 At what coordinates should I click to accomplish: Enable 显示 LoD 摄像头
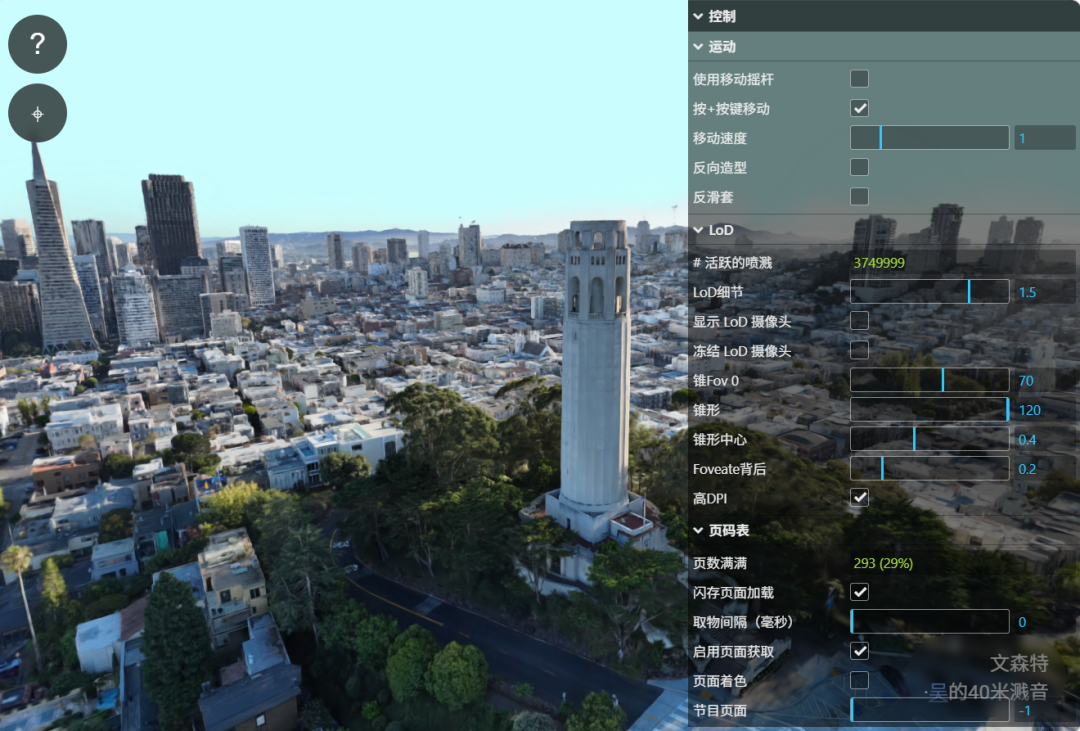(x=859, y=321)
